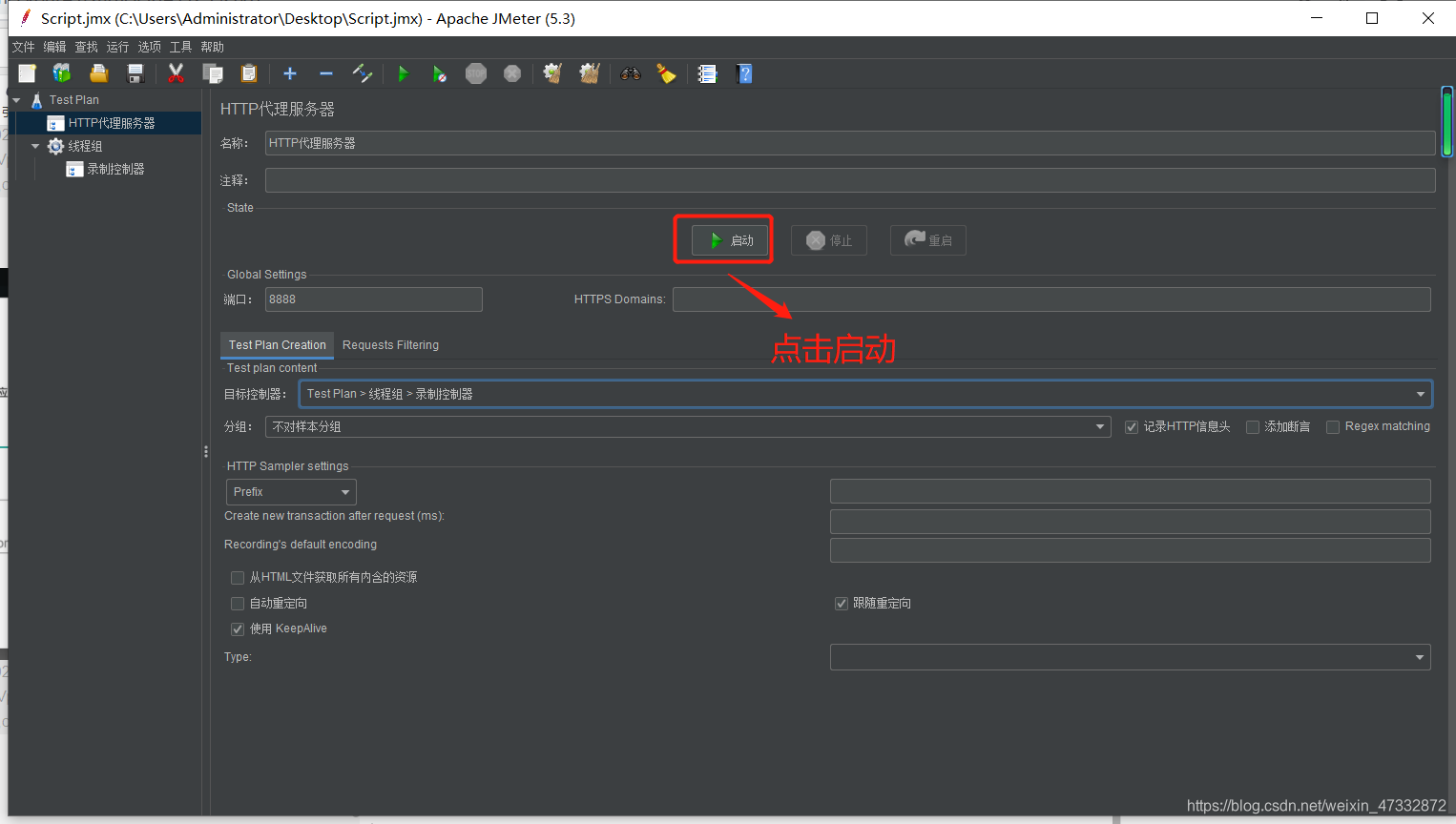Click the Save floppy disk icon
Viewport: 1456px width, 824px height.
[135, 73]
